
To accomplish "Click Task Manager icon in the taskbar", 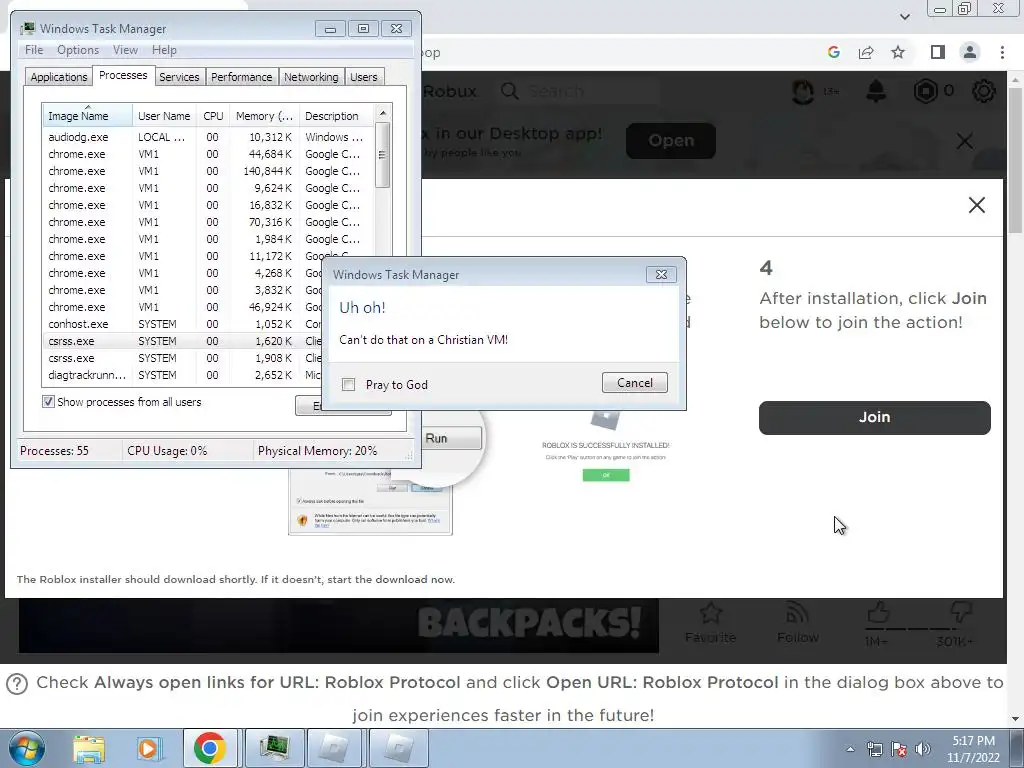I will coord(274,748).
